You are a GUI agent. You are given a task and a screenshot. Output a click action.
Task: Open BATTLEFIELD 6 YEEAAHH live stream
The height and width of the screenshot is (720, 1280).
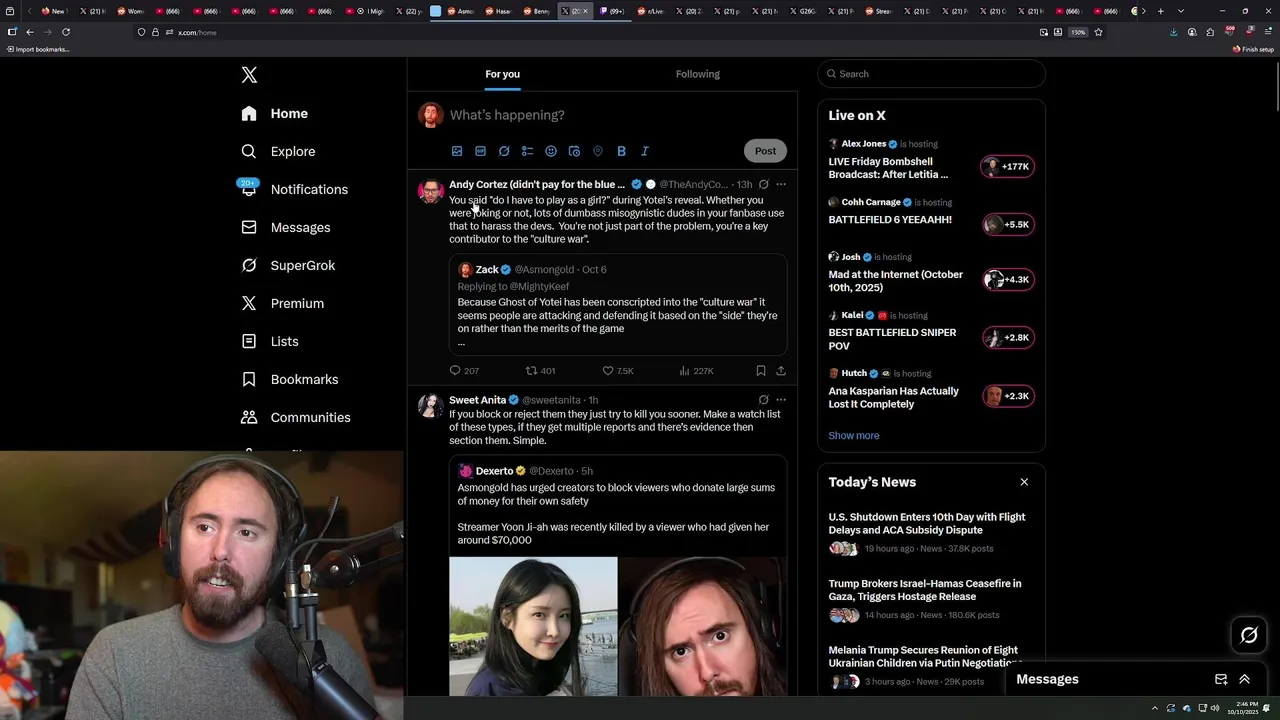pyautogui.click(x=931, y=214)
